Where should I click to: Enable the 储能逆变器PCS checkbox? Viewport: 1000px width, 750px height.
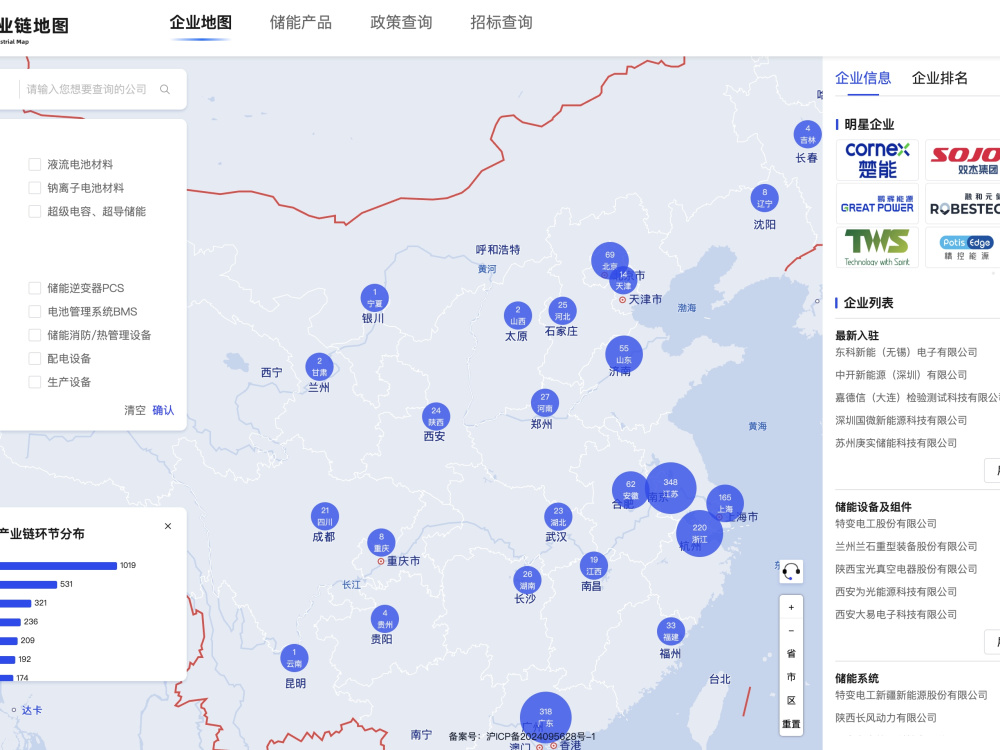[35, 288]
